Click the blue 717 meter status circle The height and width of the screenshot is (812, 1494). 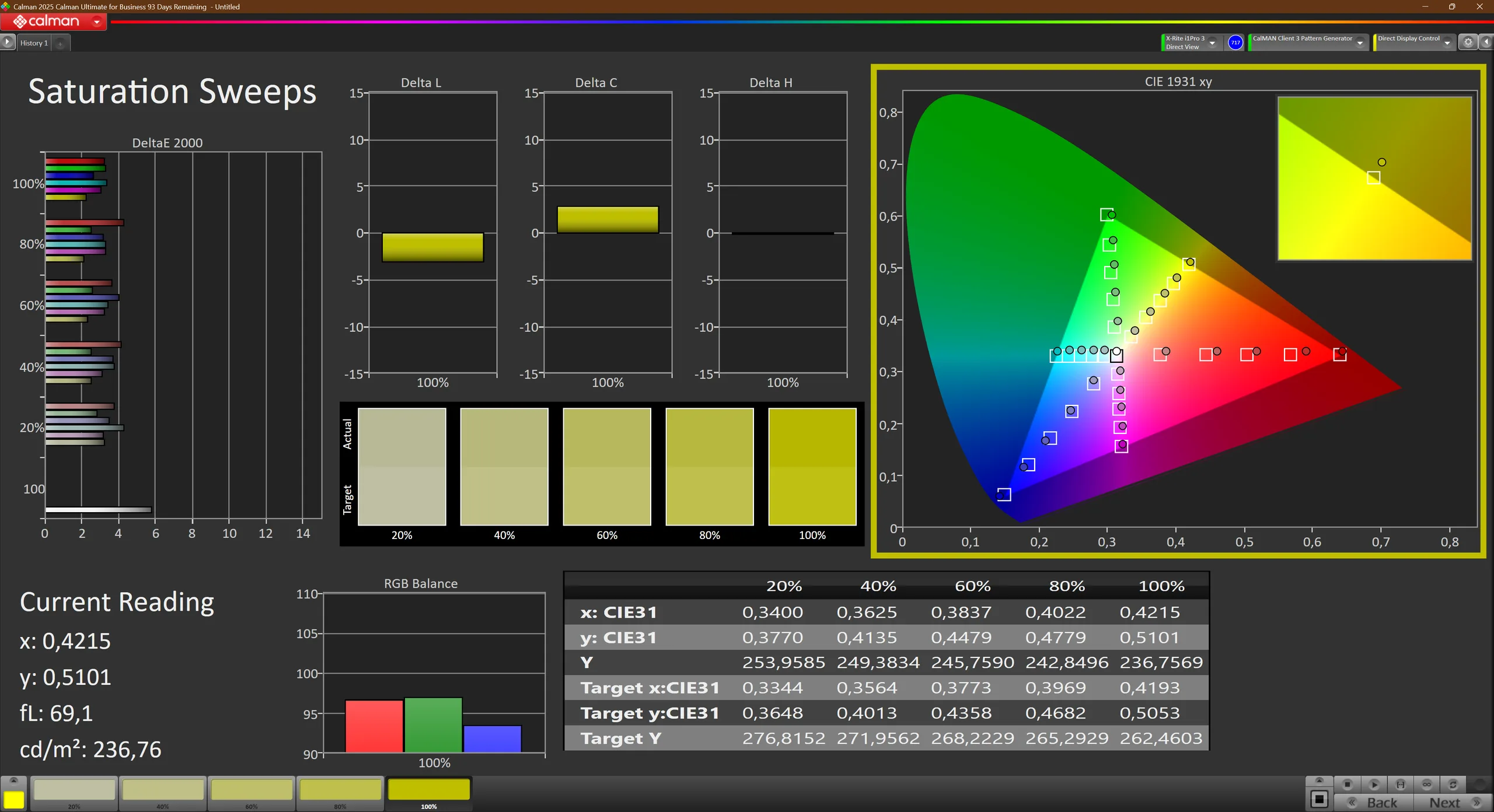pos(1235,43)
